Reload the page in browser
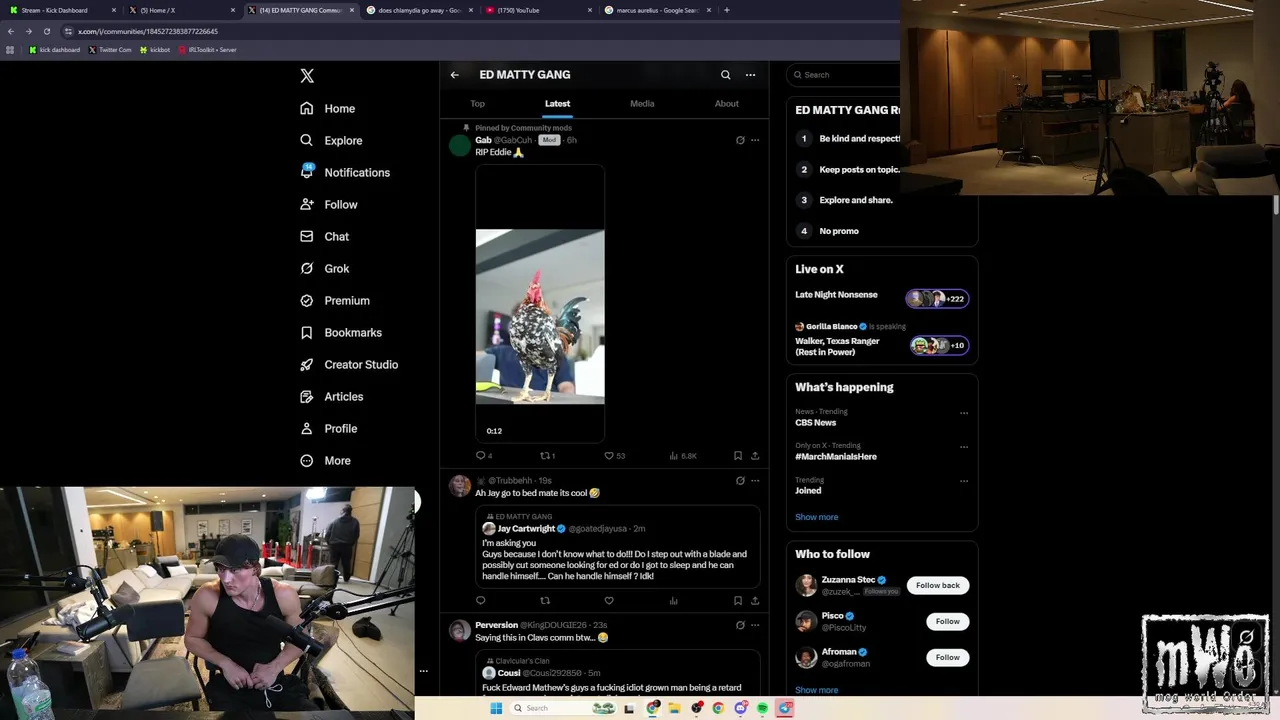Image resolution: width=1280 pixels, height=720 pixels. pyautogui.click(x=46, y=31)
